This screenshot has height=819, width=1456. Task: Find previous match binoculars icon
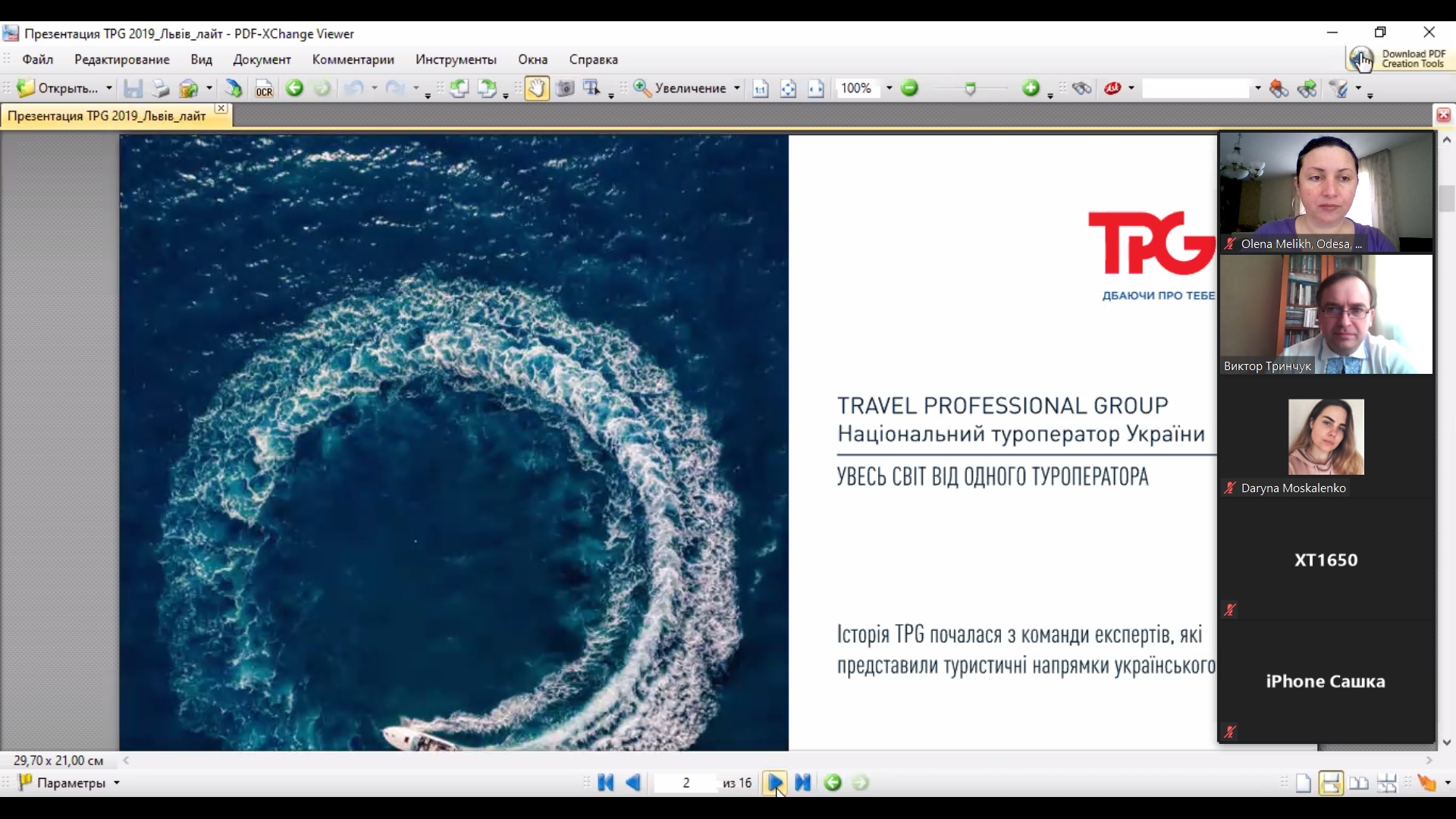pos(1279,88)
